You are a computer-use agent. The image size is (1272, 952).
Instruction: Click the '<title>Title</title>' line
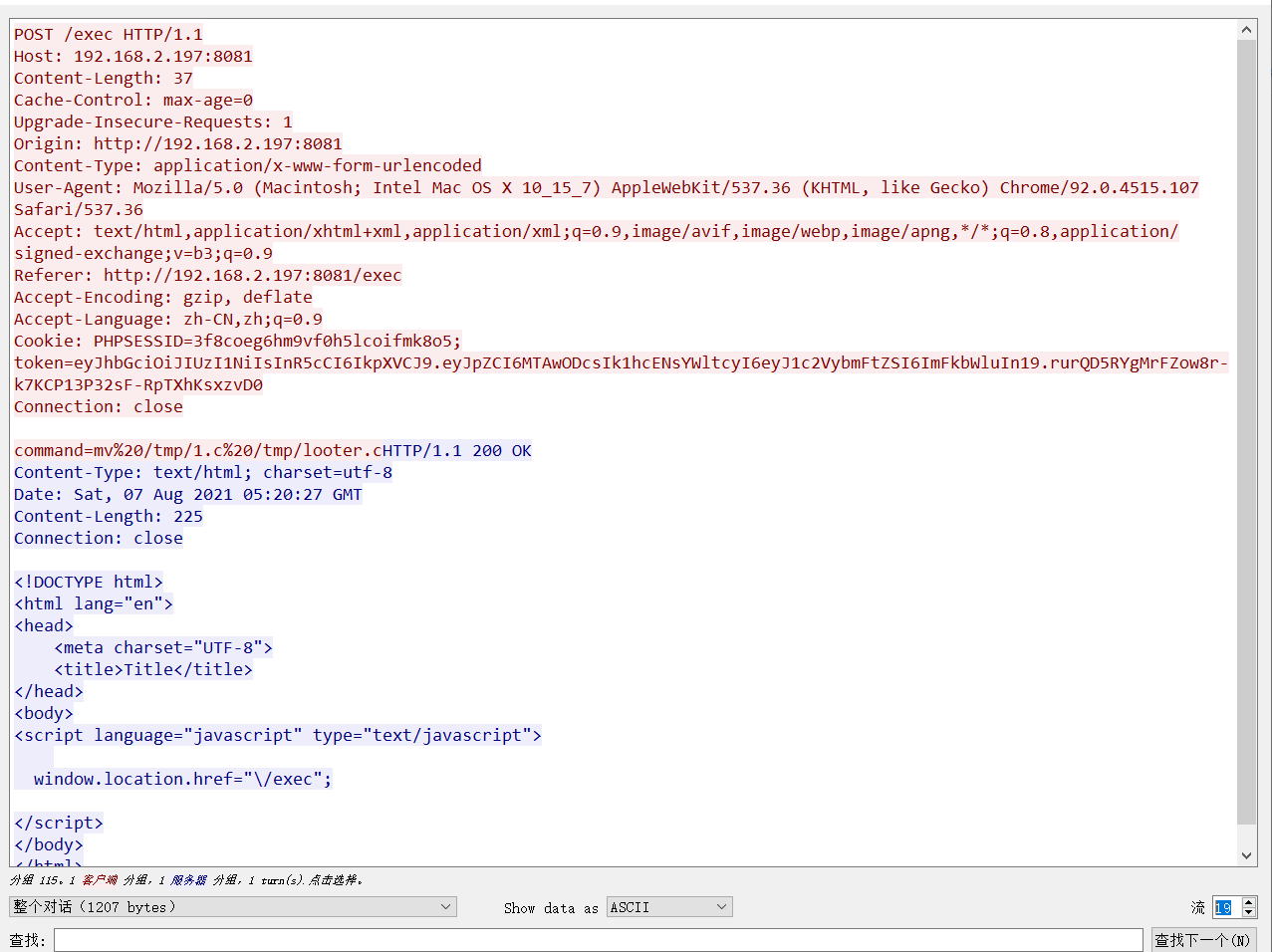click(153, 669)
